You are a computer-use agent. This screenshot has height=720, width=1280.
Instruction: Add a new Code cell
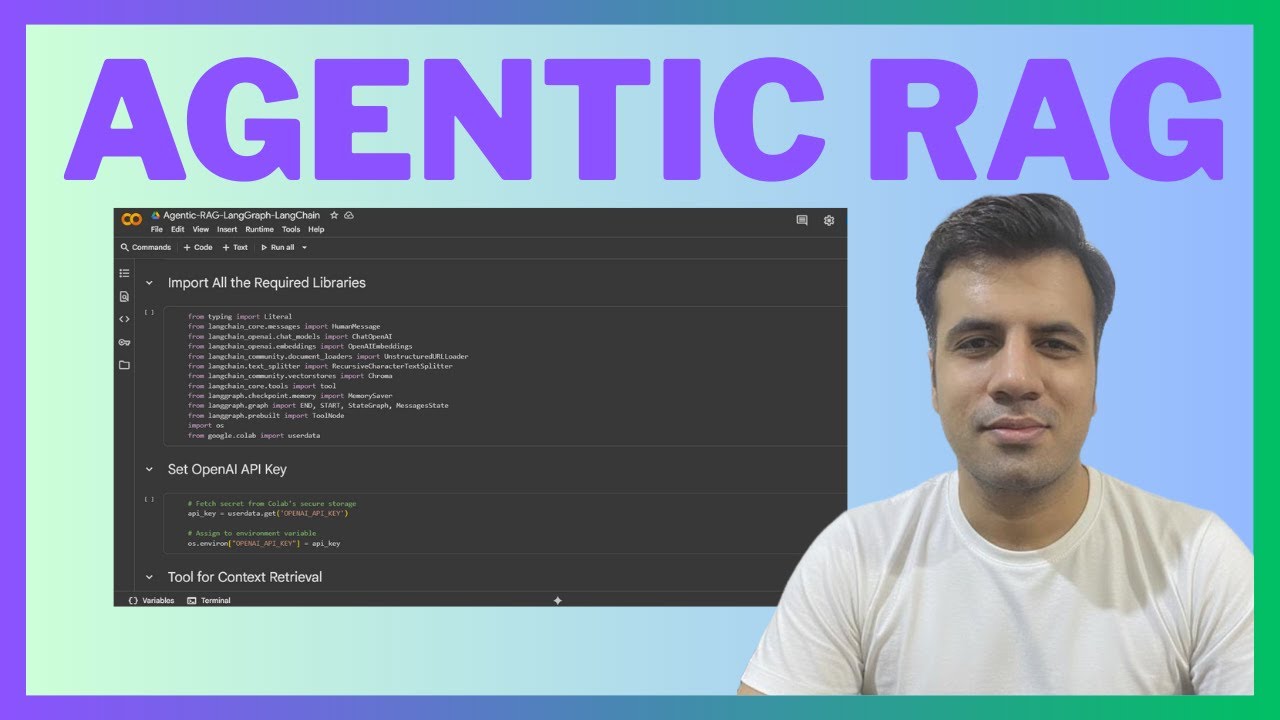198,247
